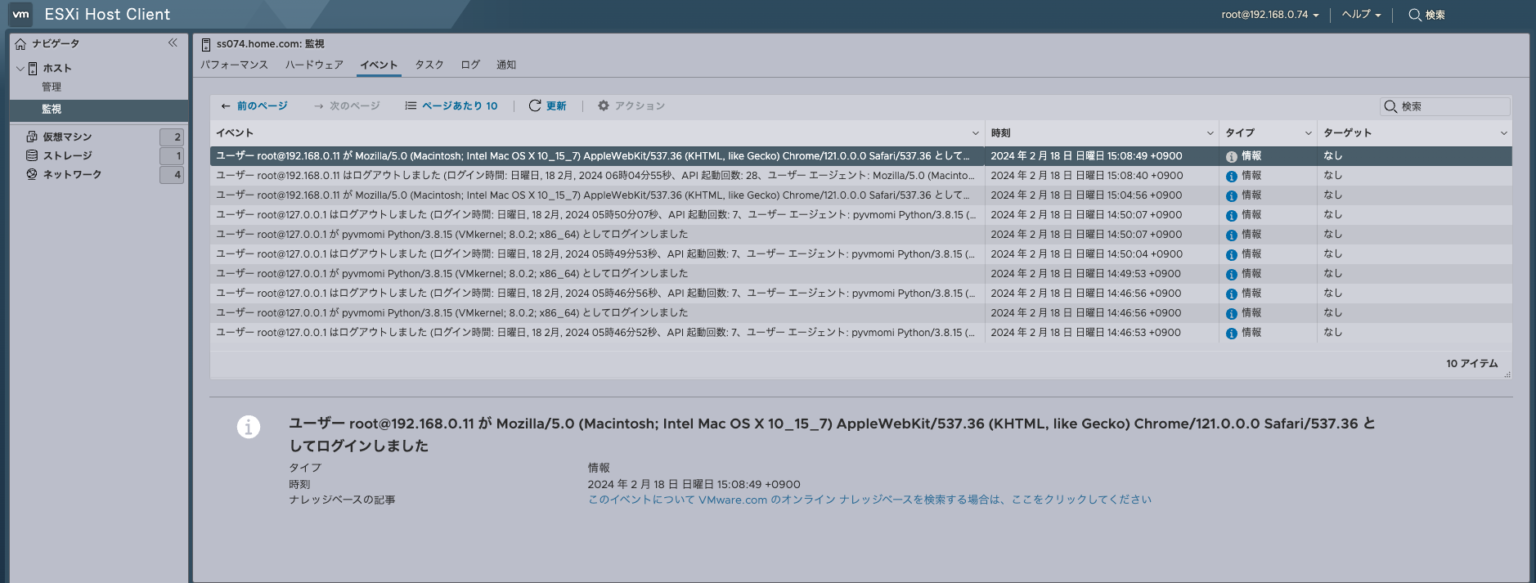Click info icon on 15:04:56 event row
1536x583 pixels.
pos(1231,196)
